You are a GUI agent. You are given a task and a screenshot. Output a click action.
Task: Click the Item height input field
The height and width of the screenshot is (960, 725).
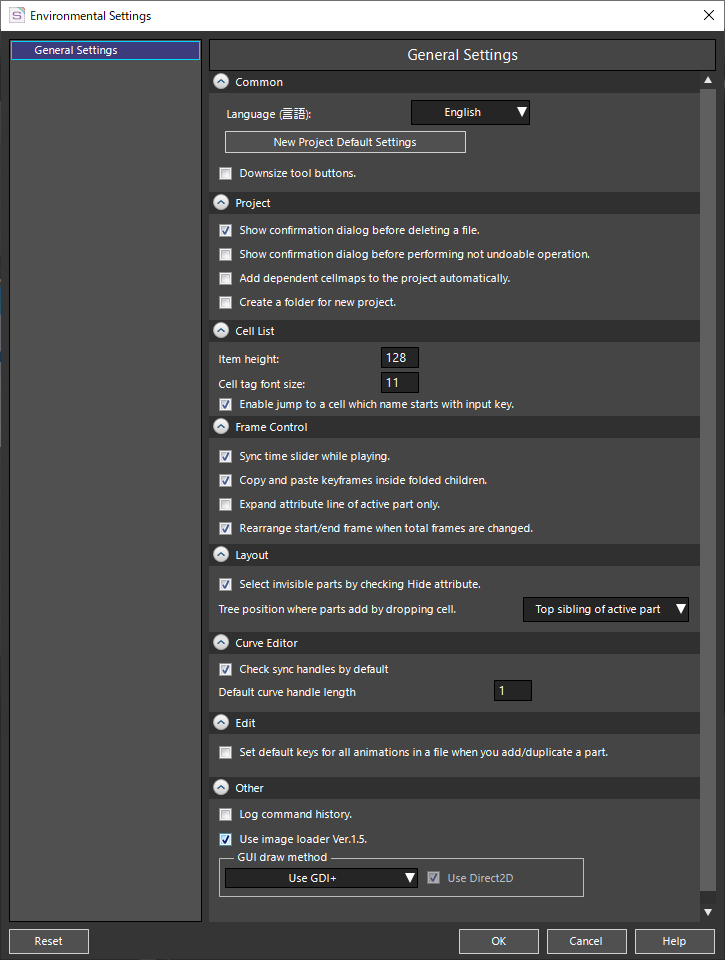(x=400, y=358)
